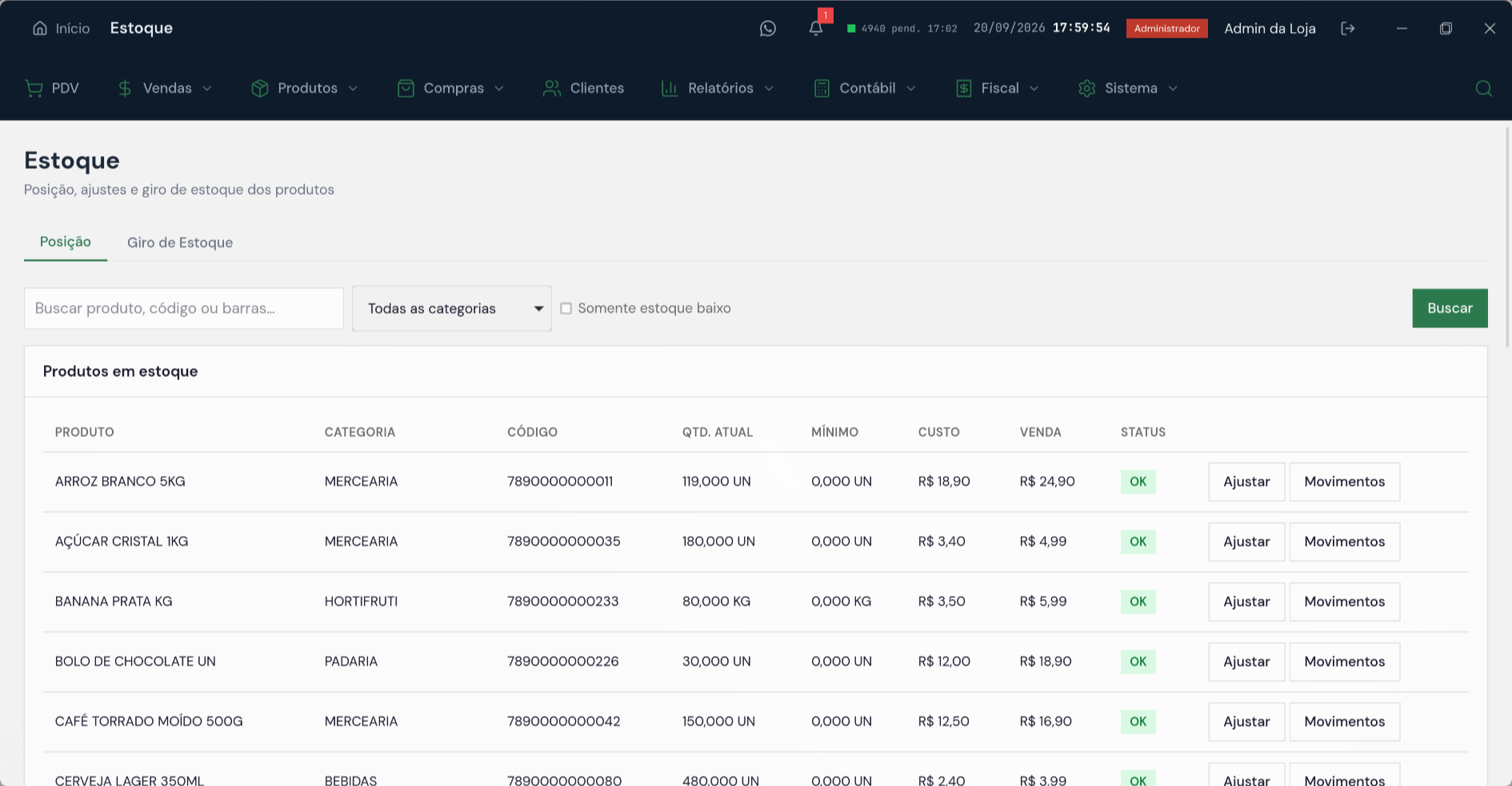Open the WhatsApp icon in header
The image size is (1512, 786).
768,29
